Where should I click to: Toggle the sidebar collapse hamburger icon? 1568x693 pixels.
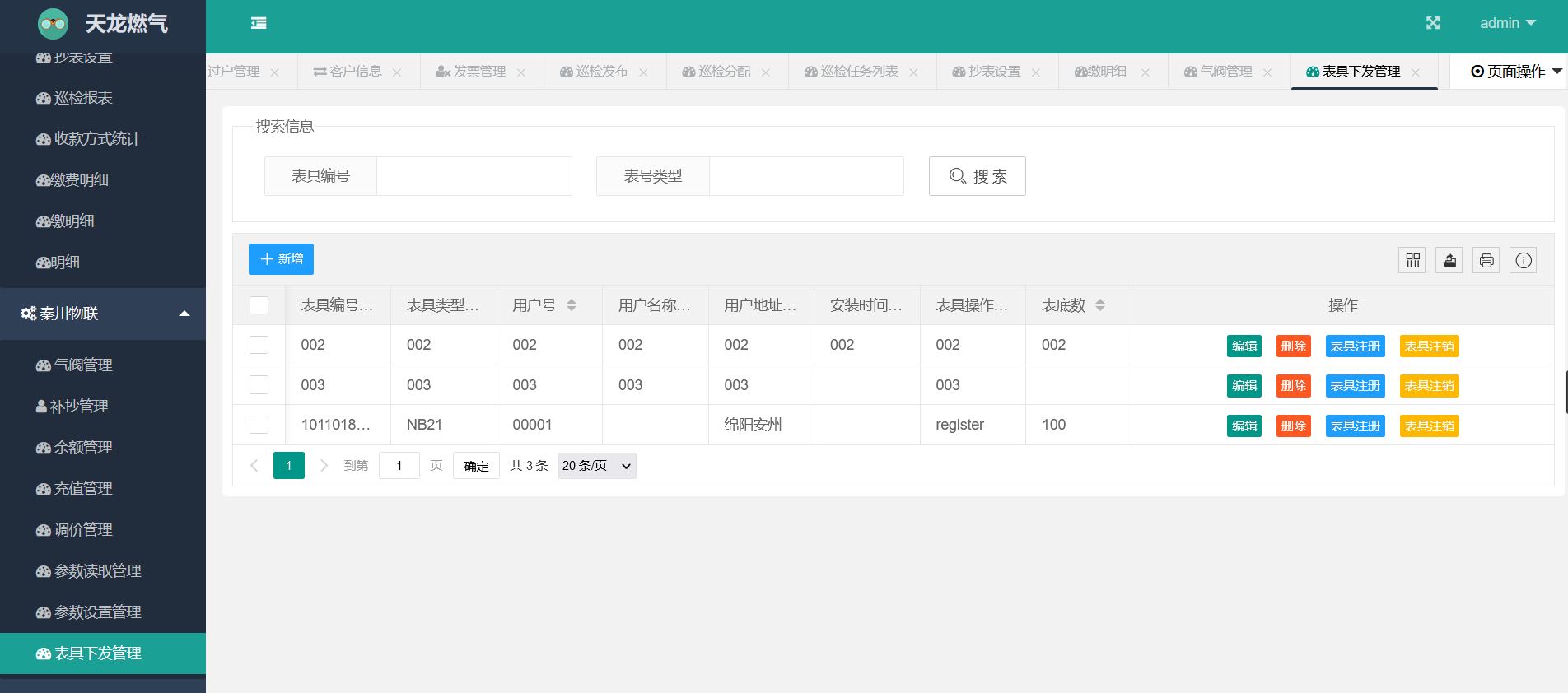click(x=259, y=23)
